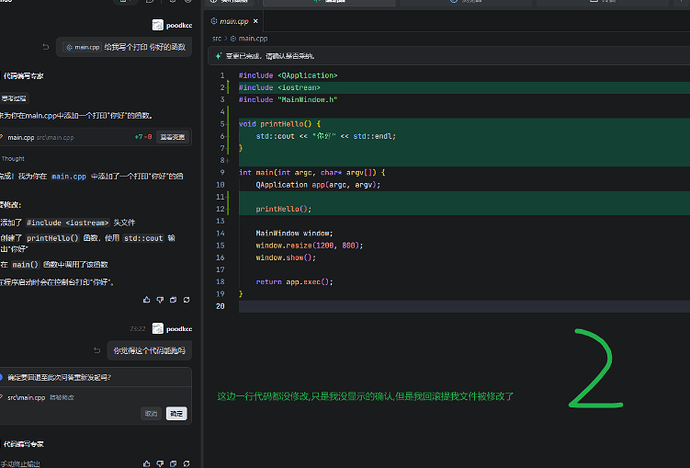Expand the Thought section
Viewport: 690px width, 468px height.
[x=13, y=158]
